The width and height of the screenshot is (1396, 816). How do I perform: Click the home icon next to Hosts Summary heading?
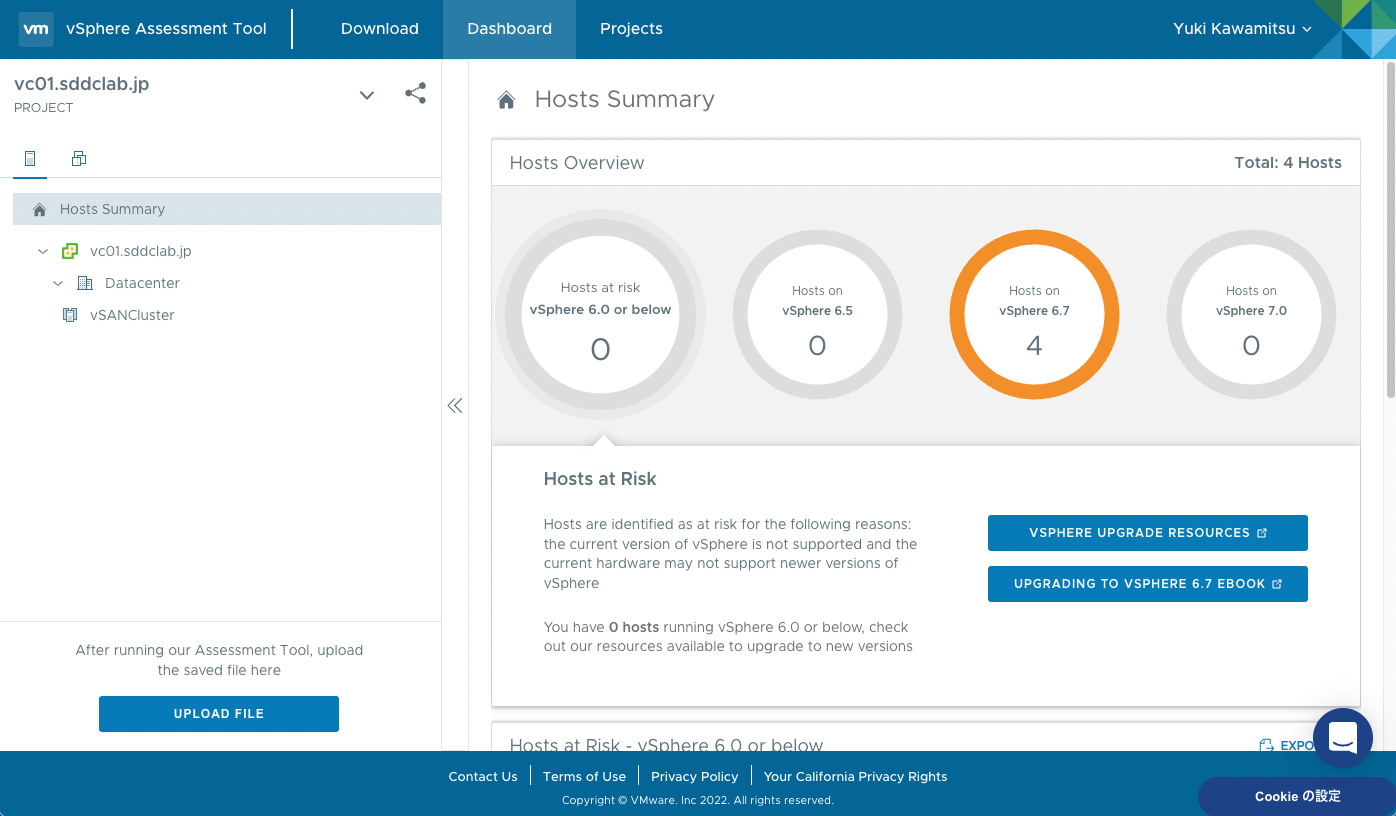tap(507, 100)
